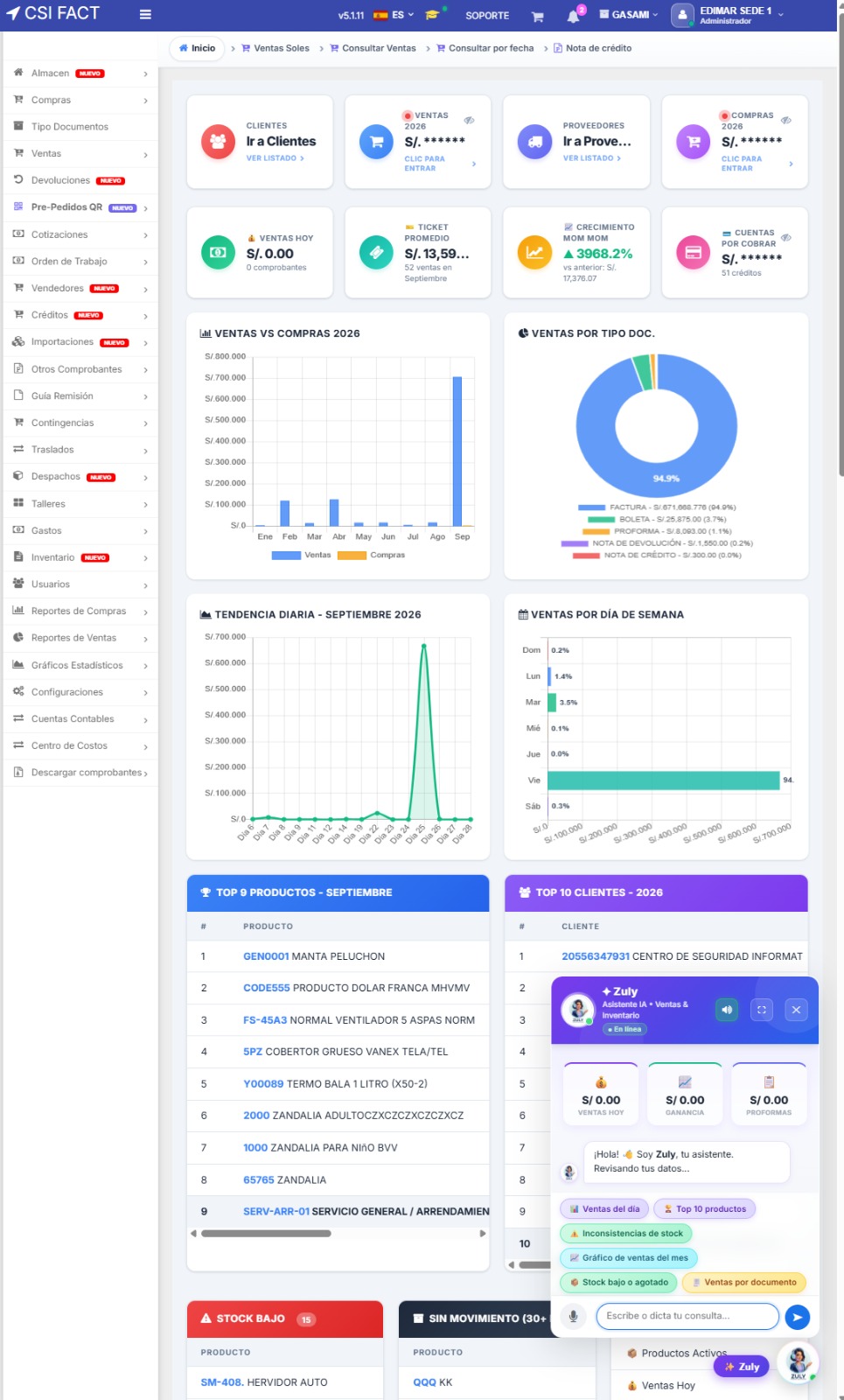Viewport: 844px width, 1400px height.
Task: Click SOPORTE in the top header
Action: coord(487,16)
